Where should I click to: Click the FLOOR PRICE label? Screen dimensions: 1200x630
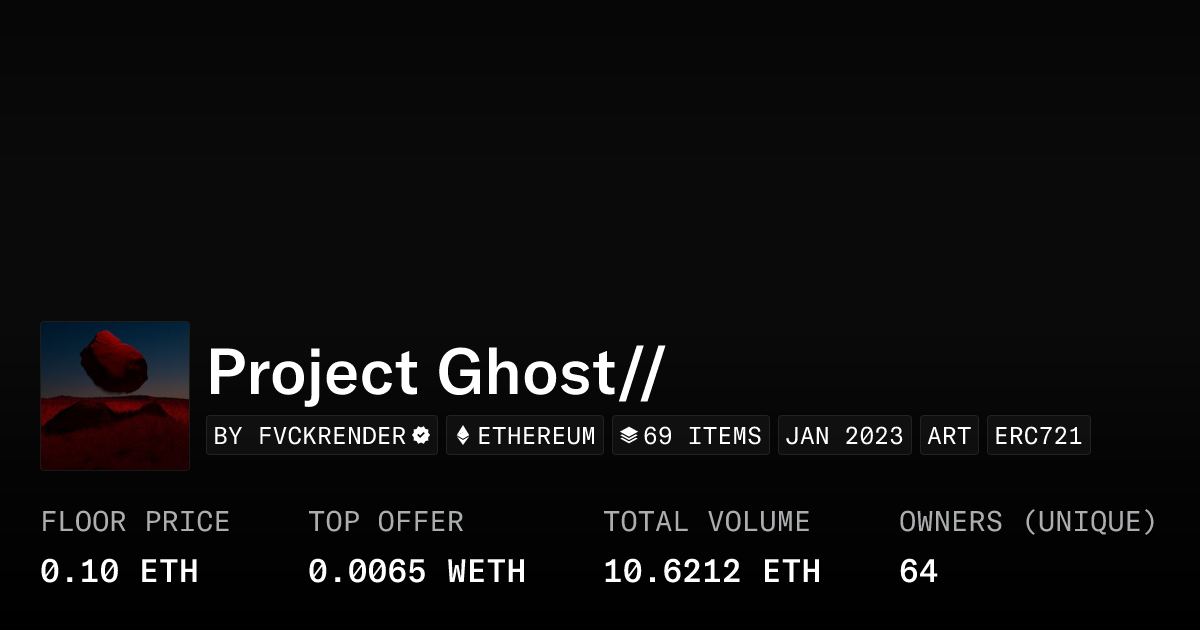(x=135, y=522)
